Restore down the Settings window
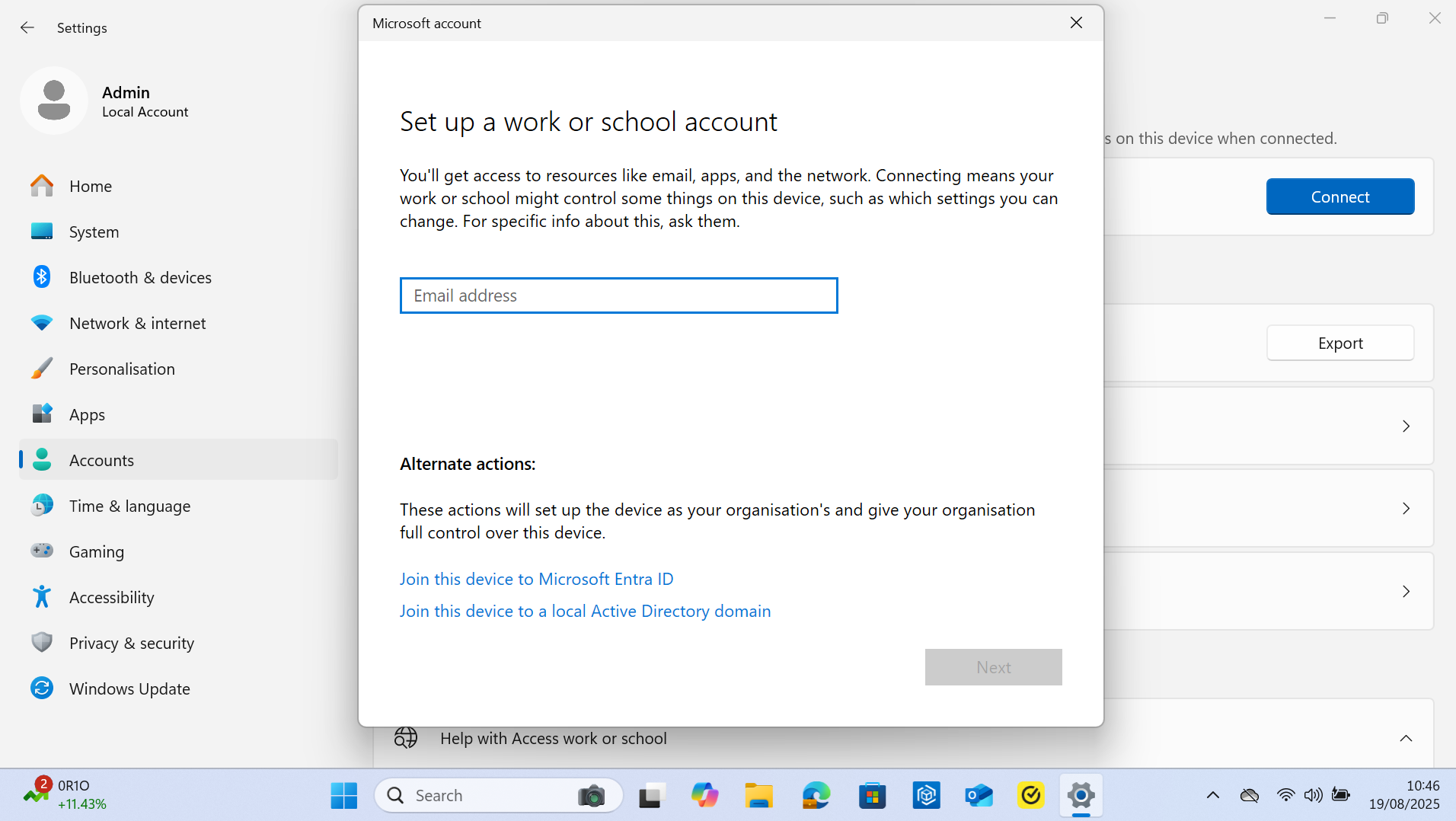 pyautogui.click(x=1382, y=18)
